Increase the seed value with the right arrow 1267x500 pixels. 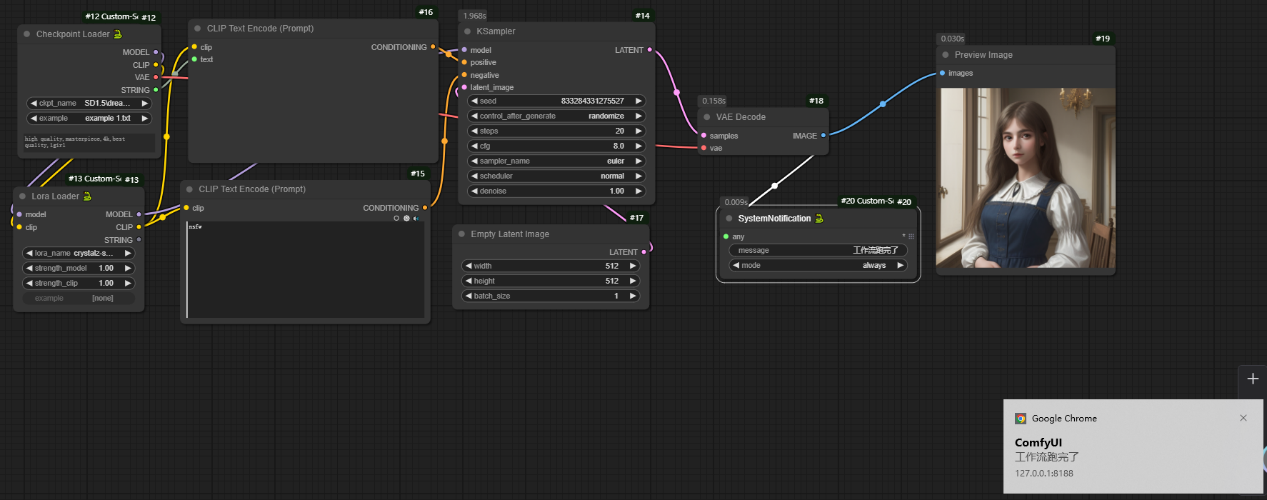click(639, 101)
